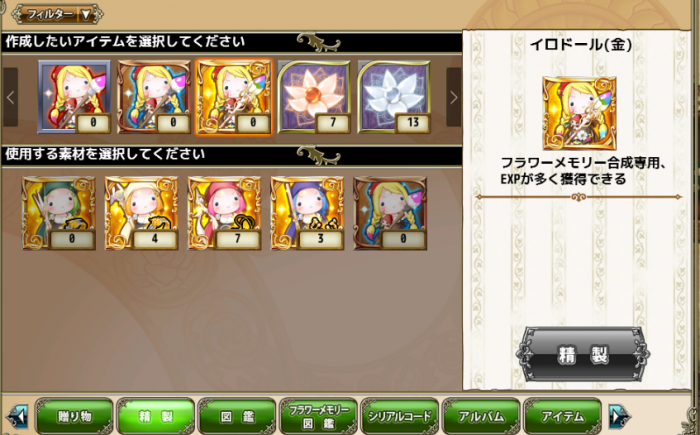
Task: Click the 精製 refine button in details panel
Action: [583, 355]
